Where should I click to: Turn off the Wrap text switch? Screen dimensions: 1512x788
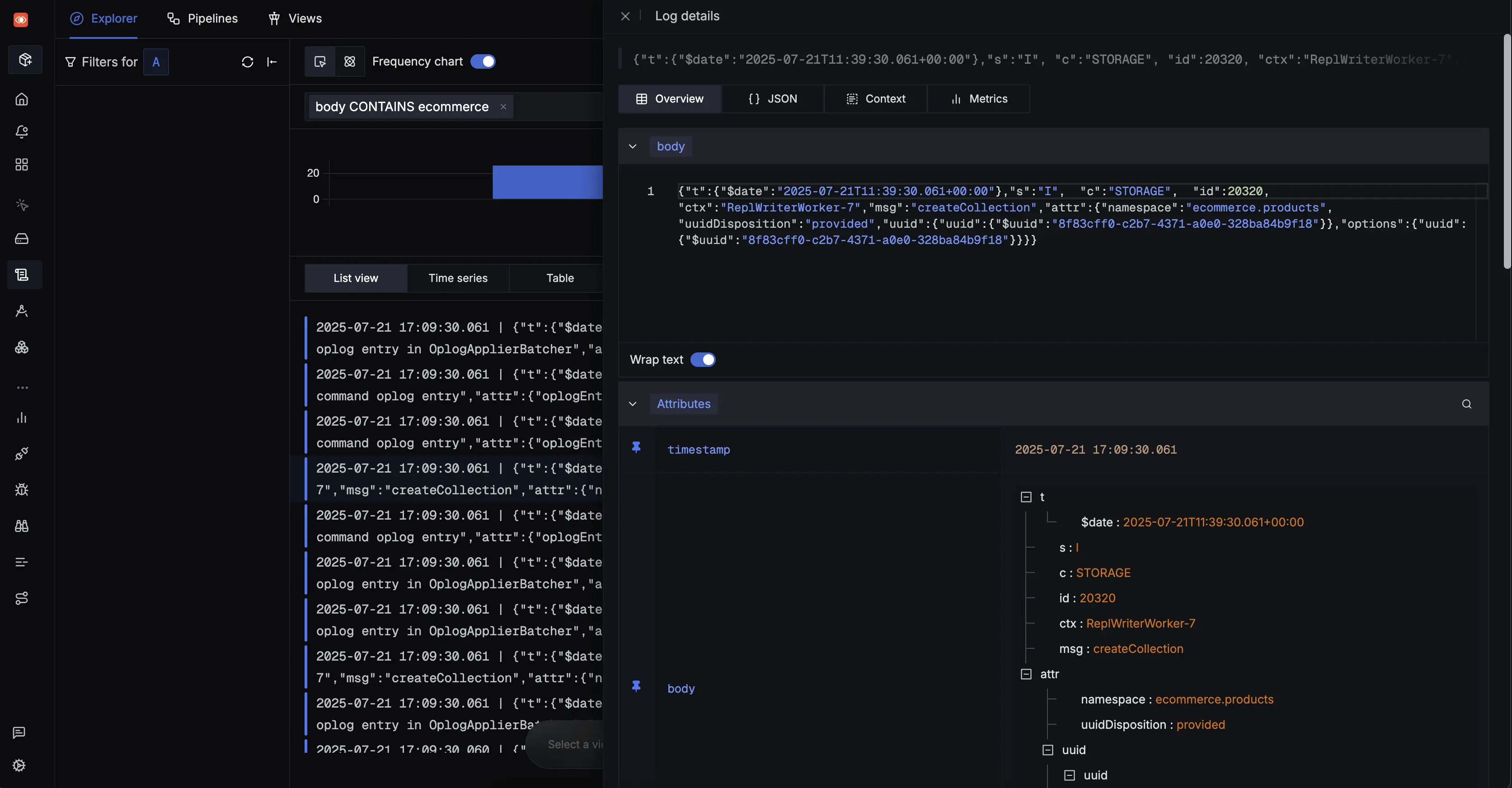click(703, 360)
